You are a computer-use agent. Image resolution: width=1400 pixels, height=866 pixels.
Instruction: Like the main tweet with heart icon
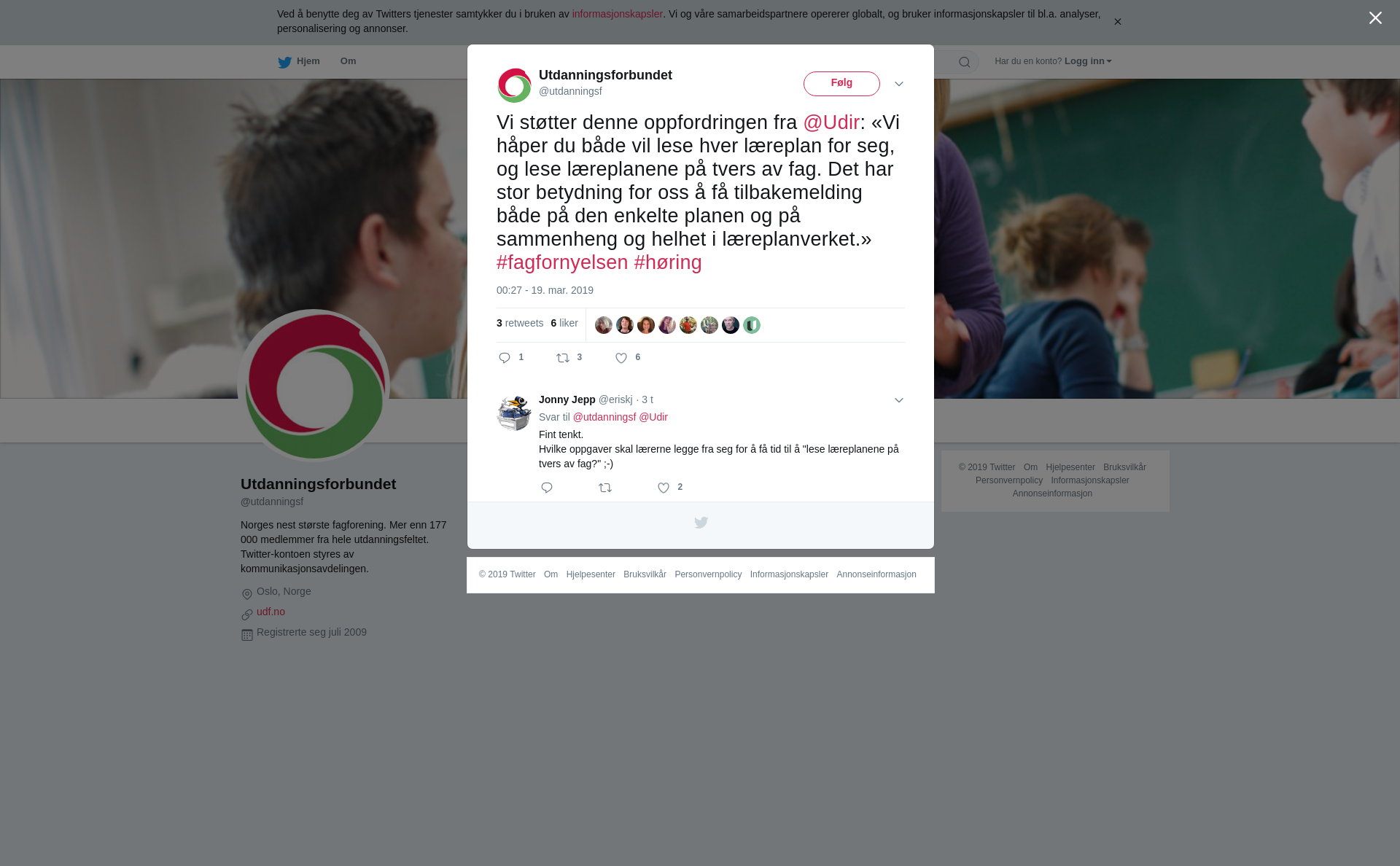click(621, 358)
